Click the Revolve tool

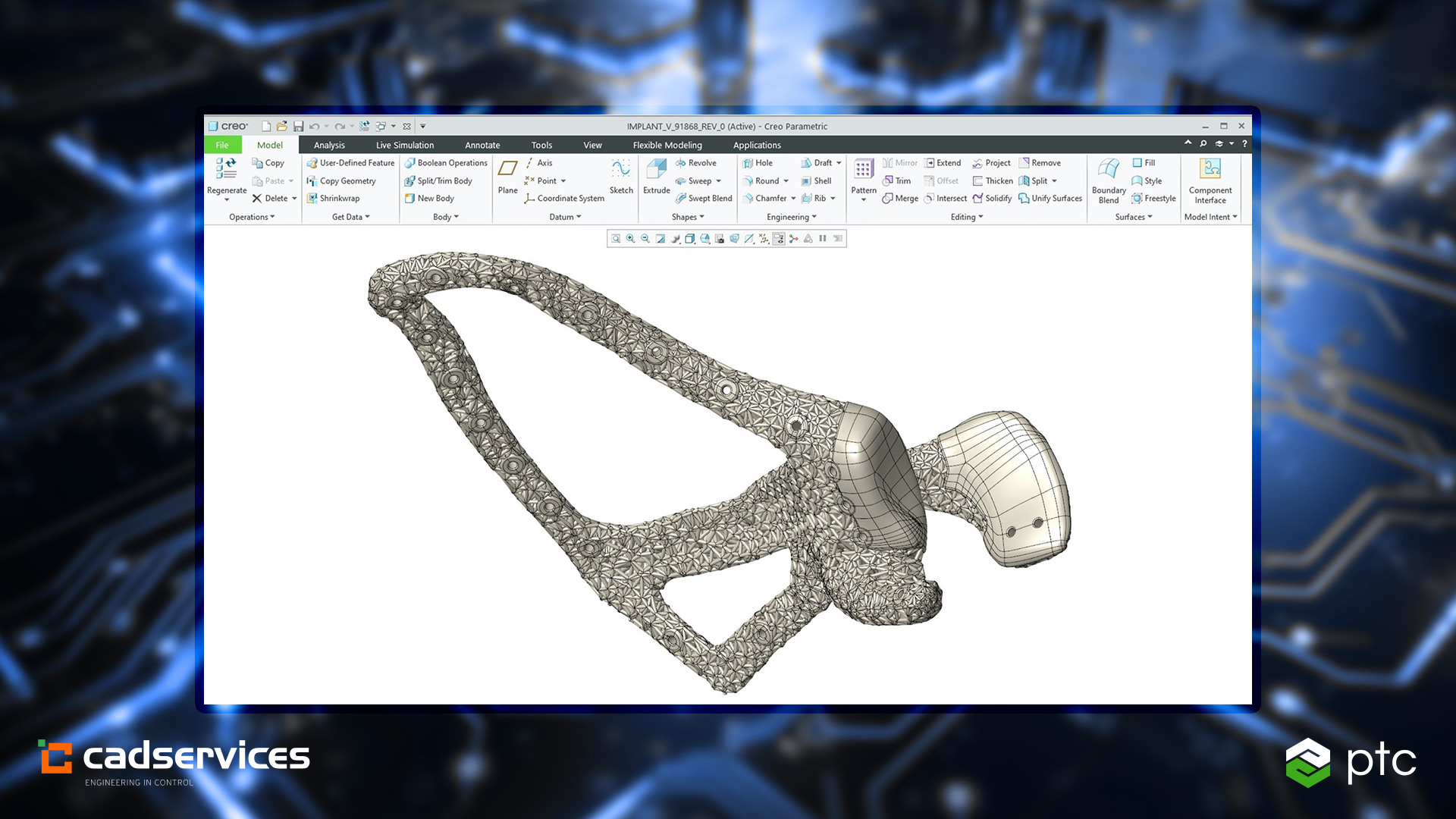click(x=695, y=163)
